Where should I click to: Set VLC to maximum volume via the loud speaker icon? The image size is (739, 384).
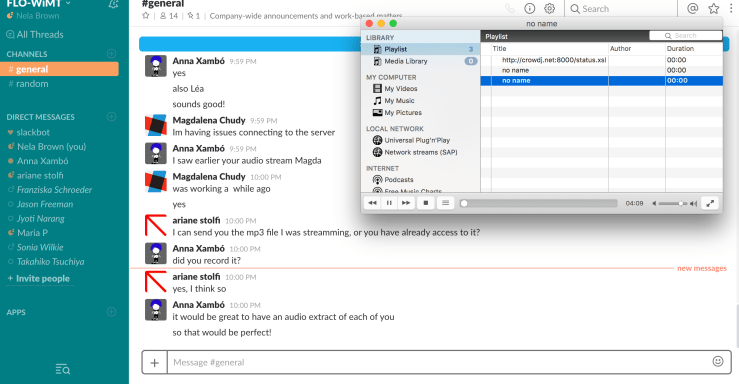tap(693, 204)
